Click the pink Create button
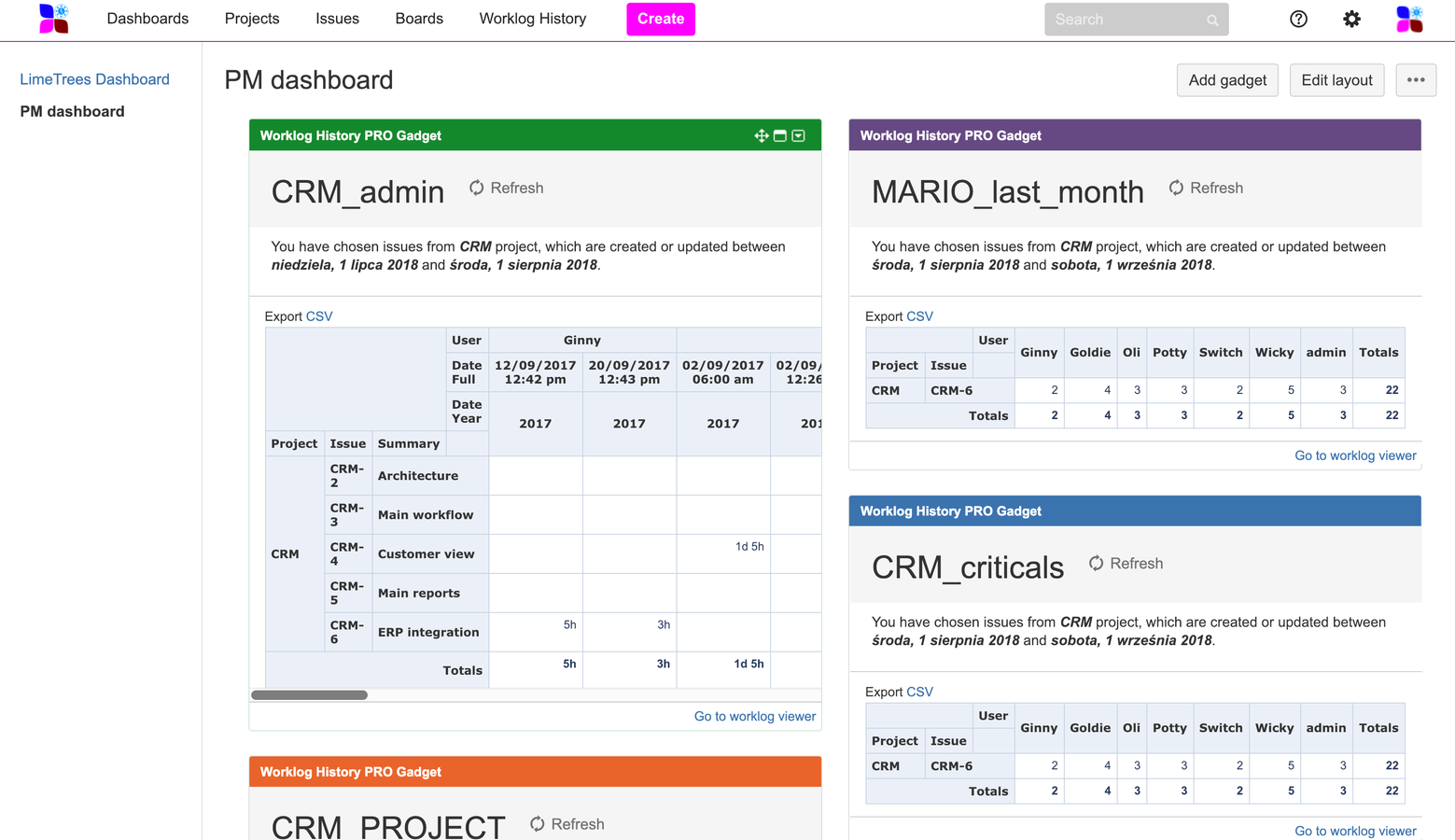 click(x=661, y=19)
